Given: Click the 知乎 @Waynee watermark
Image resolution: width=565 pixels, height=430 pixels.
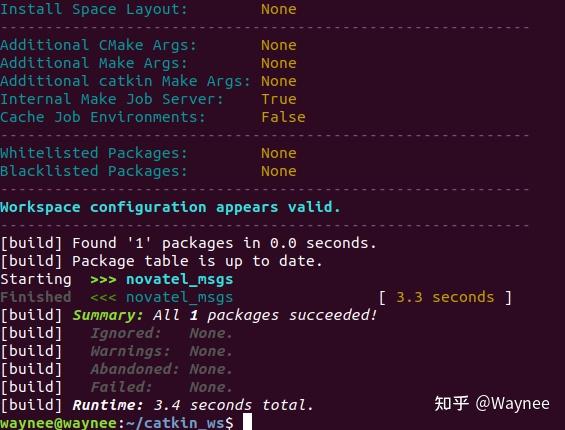Looking at the screenshot, I should tap(492, 403).
